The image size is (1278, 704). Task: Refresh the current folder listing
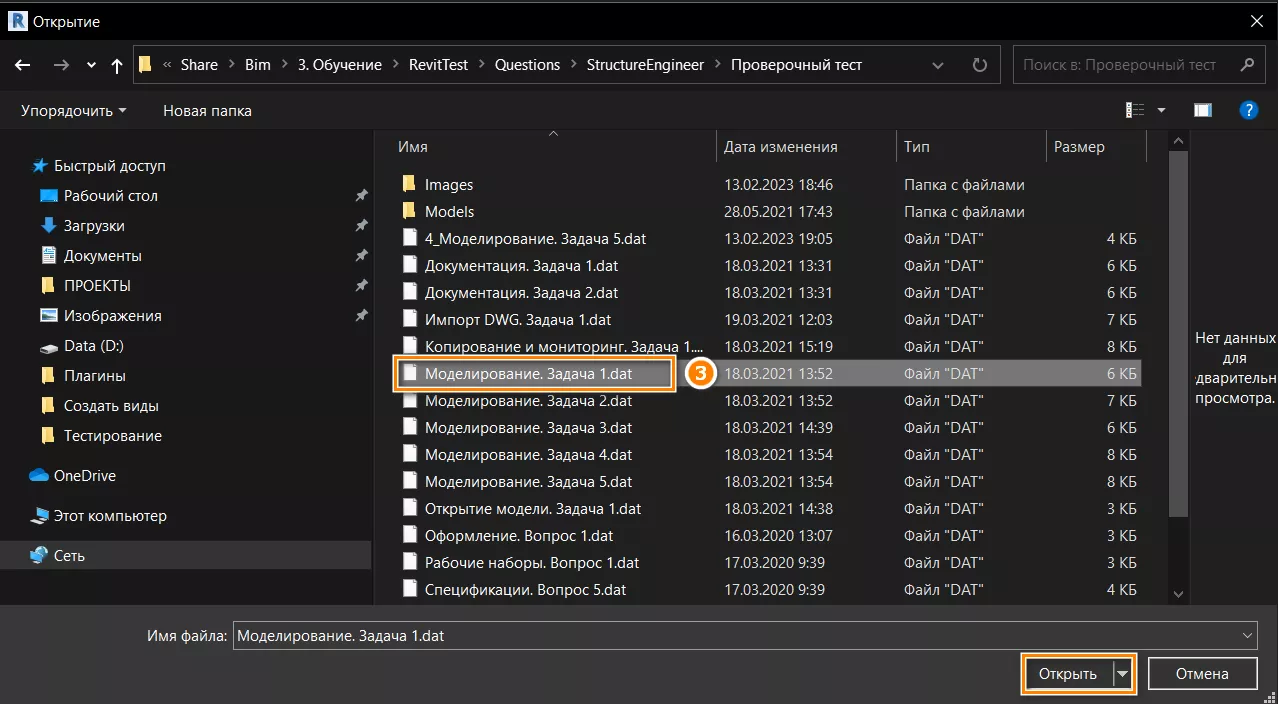click(x=979, y=65)
